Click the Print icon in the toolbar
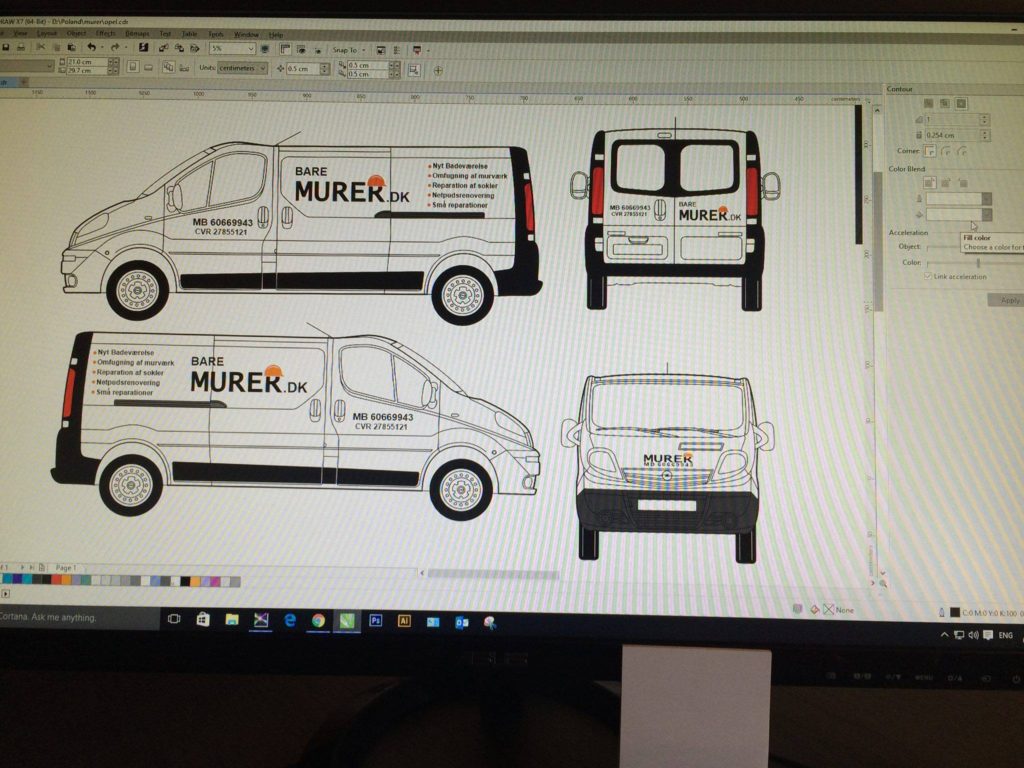Viewport: 1024px width, 768px height. (x=21, y=47)
